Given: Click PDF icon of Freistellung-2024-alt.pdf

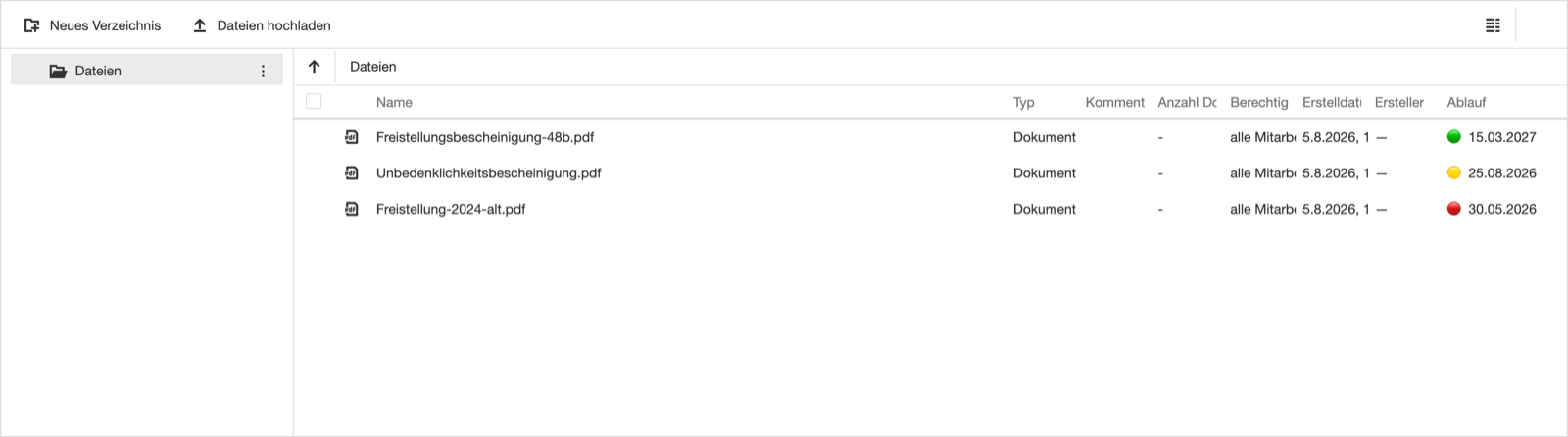Looking at the screenshot, I should click(x=352, y=209).
